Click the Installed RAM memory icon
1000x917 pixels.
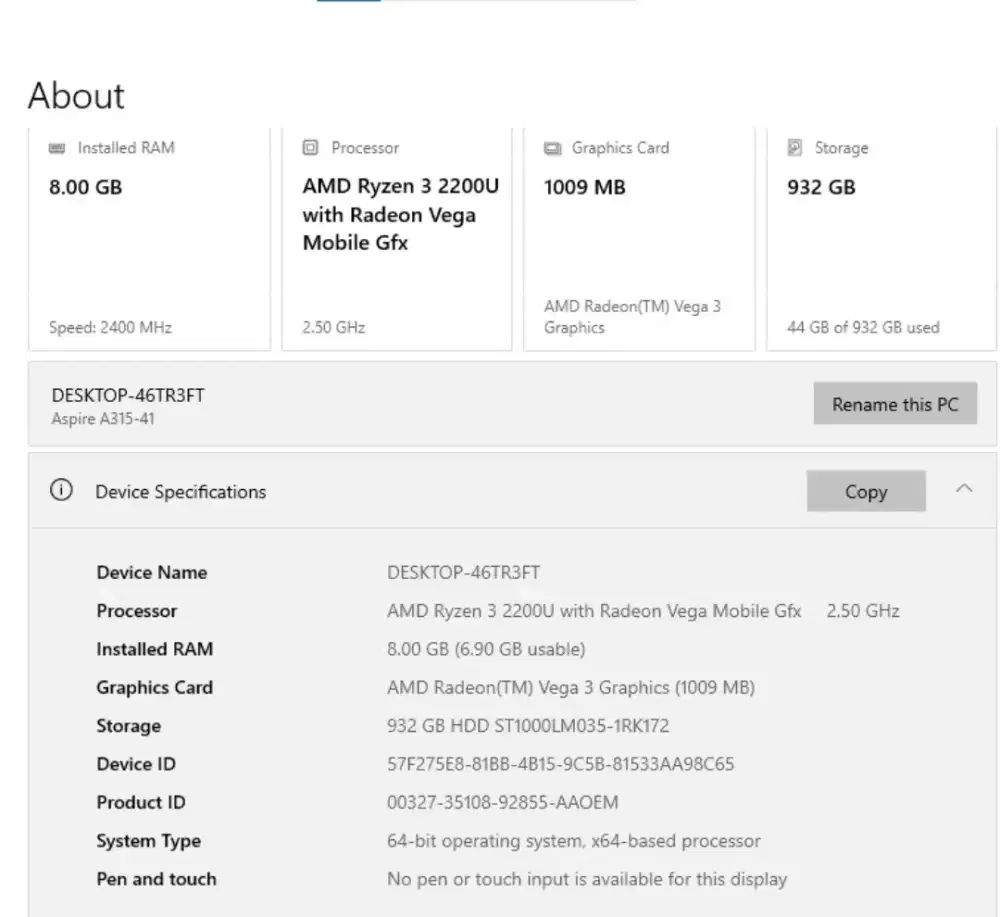point(57,147)
